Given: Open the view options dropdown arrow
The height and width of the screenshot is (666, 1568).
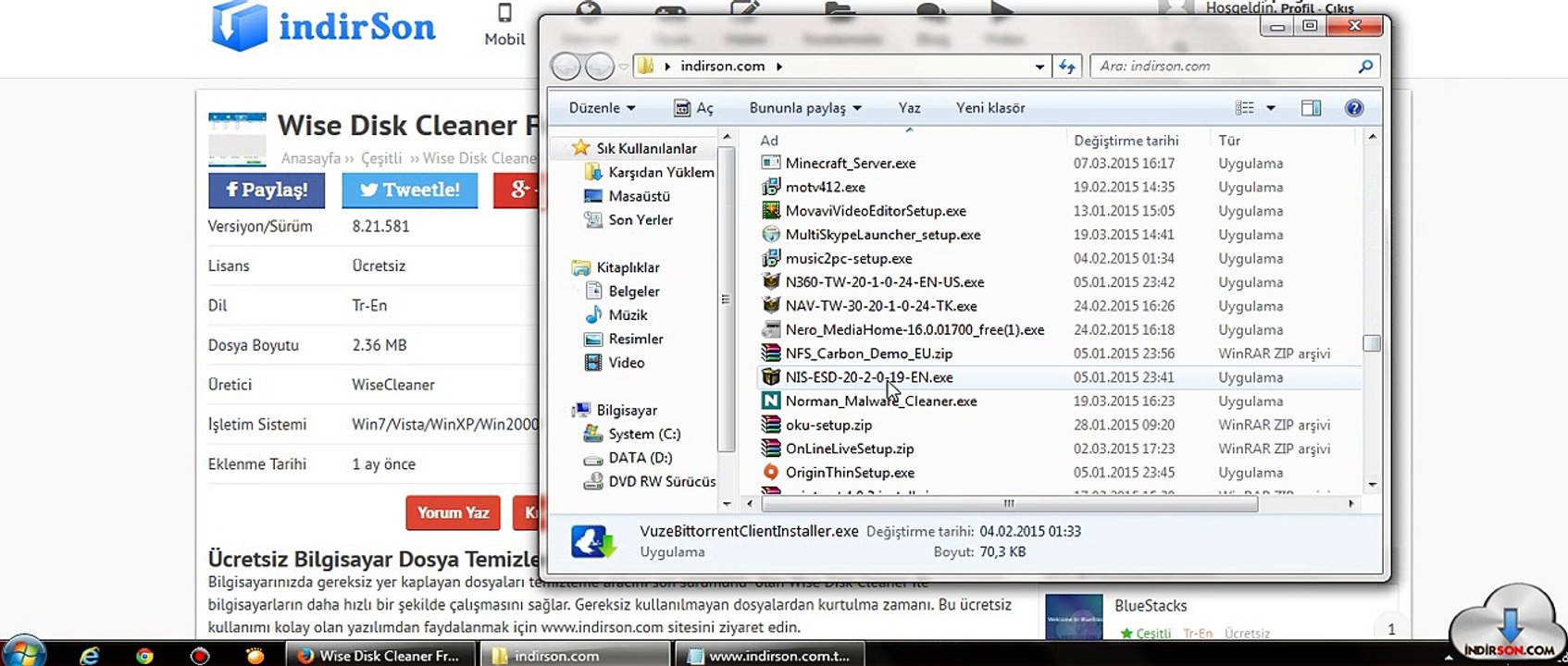Looking at the screenshot, I should 1271,108.
